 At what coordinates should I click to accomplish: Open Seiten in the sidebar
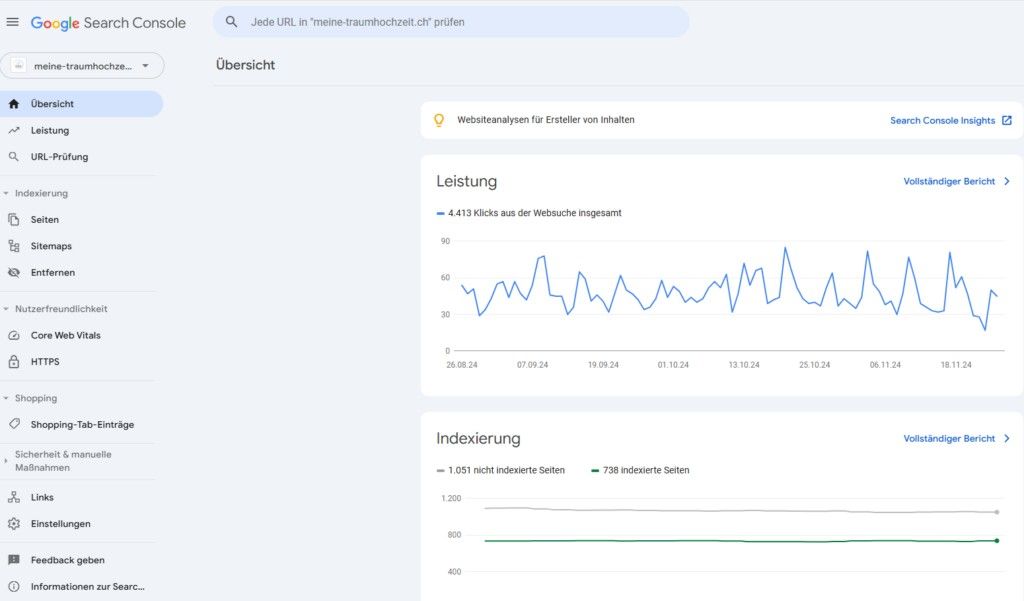tap(45, 220)
